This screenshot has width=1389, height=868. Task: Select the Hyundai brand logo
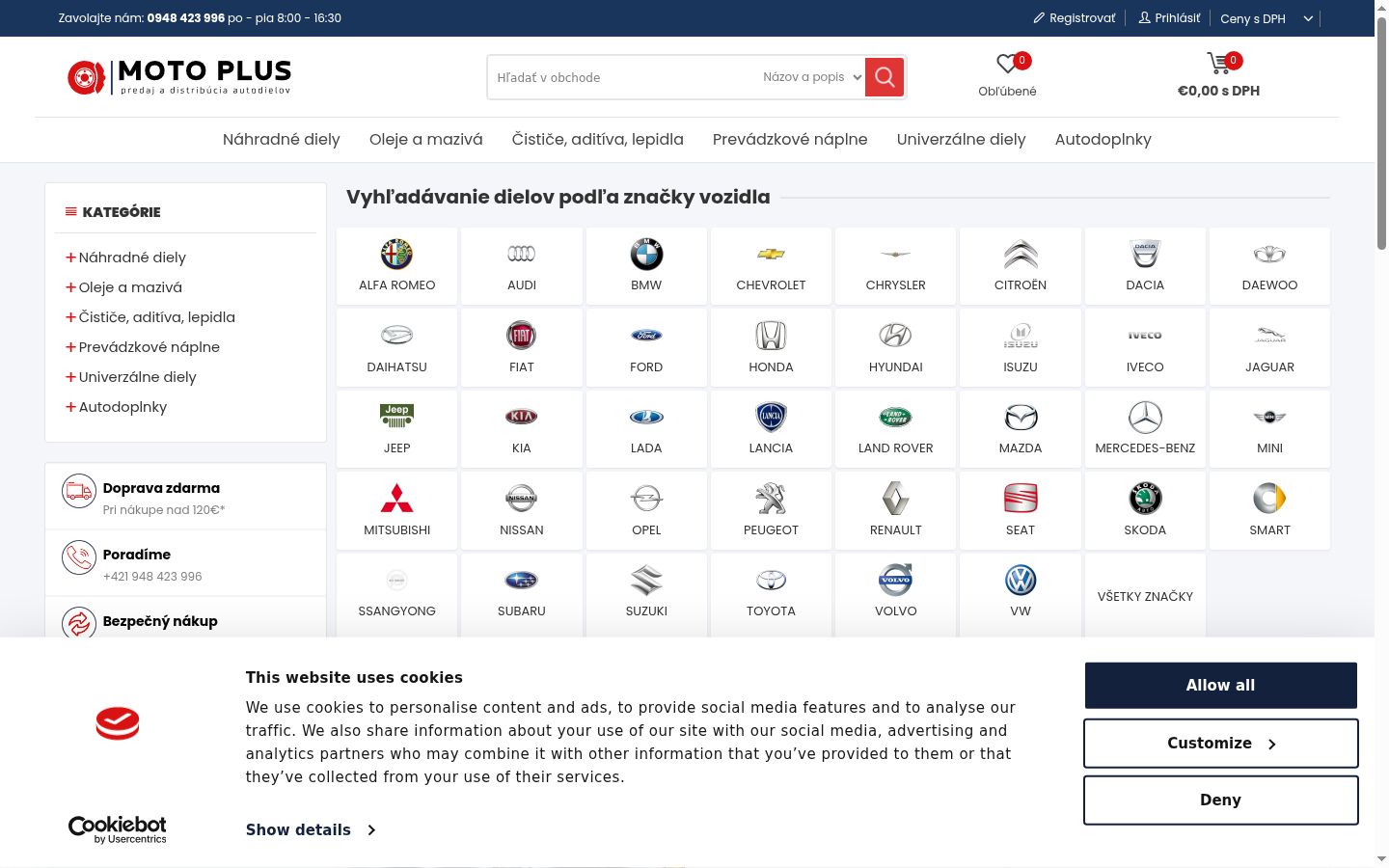[895, 336]
